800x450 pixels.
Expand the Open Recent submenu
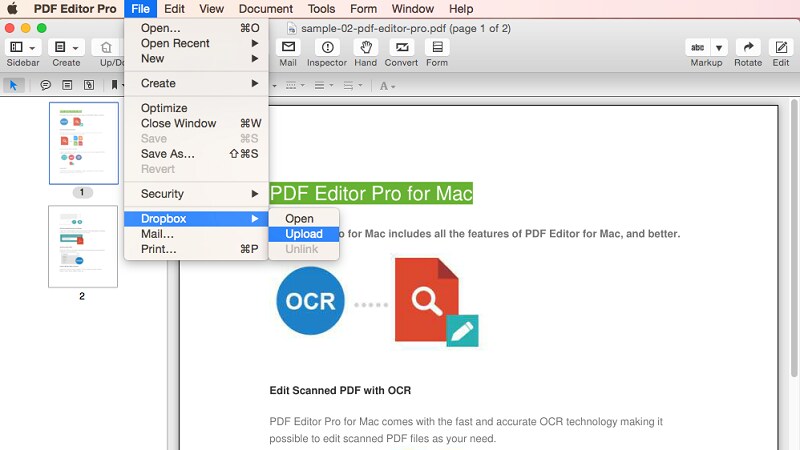(196, 43)
